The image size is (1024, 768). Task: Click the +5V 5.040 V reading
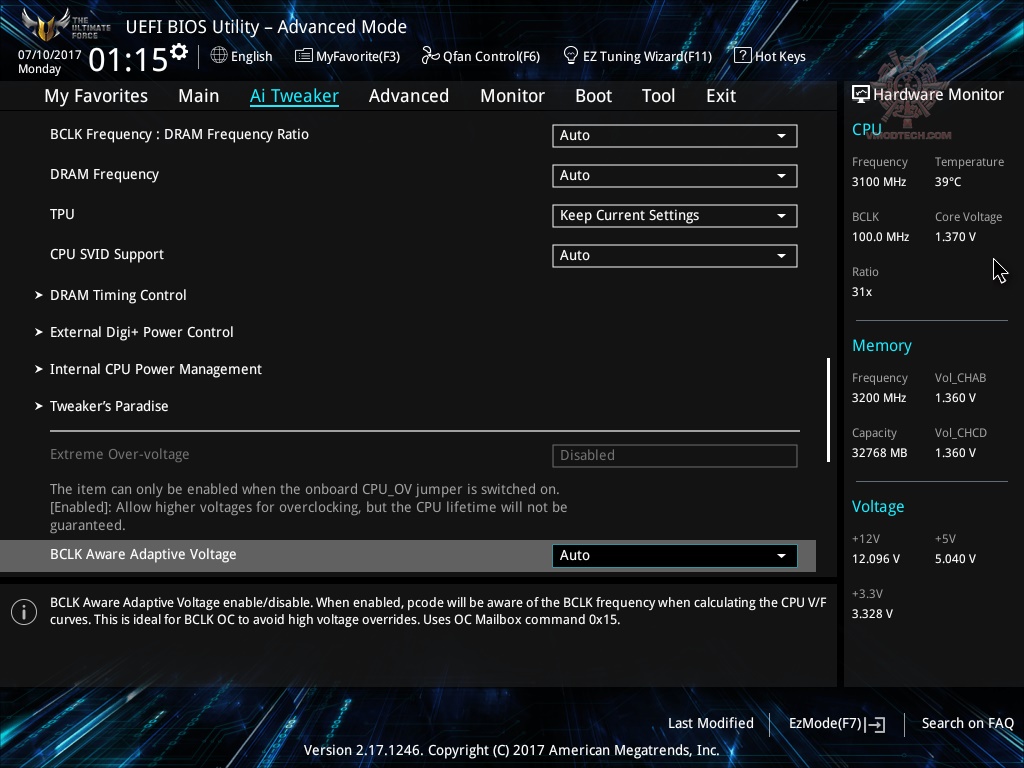coord(955,559)
